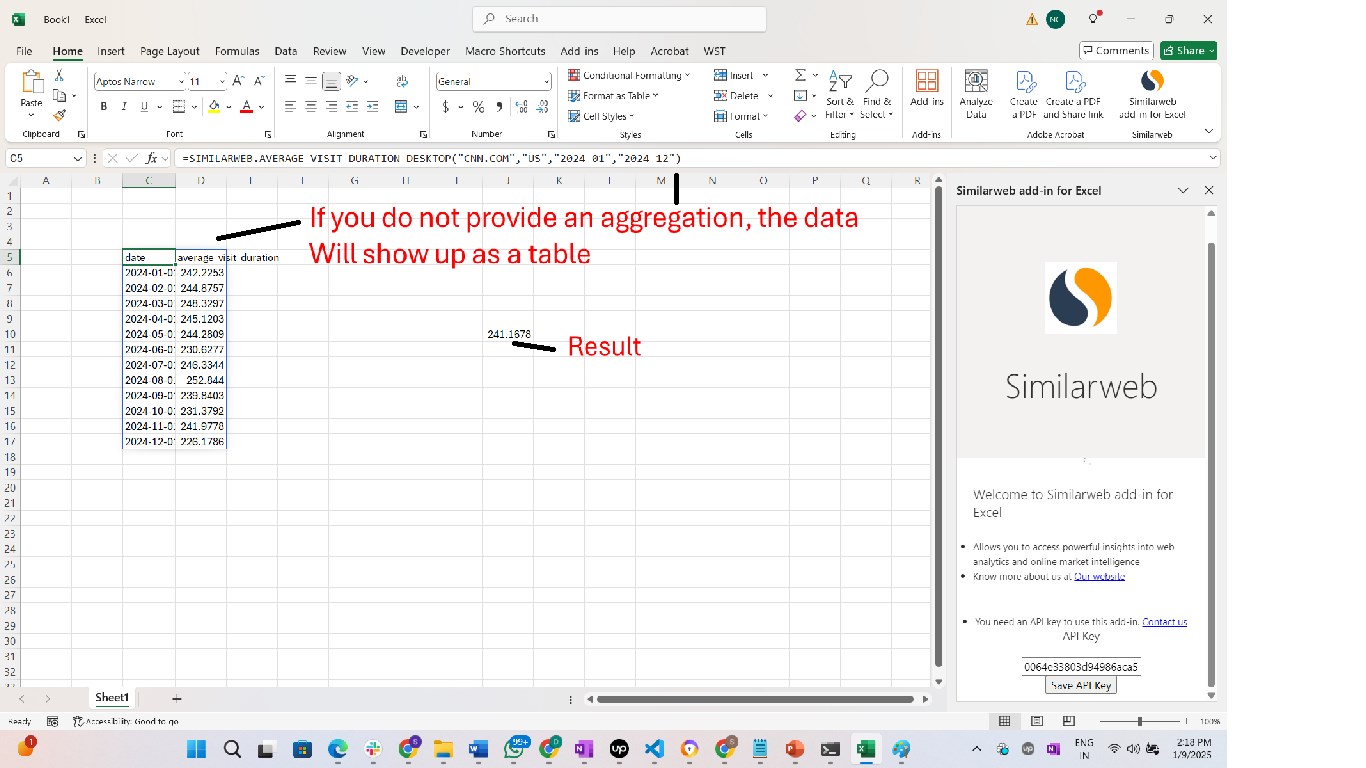Switch to the Formulas tab
This screenshot has width=1366, height=768.
coord(237,51)
